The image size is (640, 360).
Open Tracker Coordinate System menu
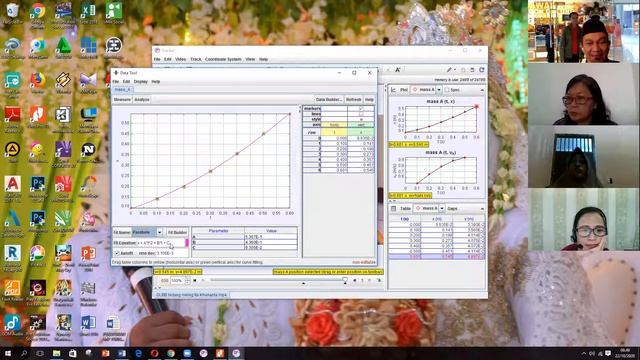point(223,60)
